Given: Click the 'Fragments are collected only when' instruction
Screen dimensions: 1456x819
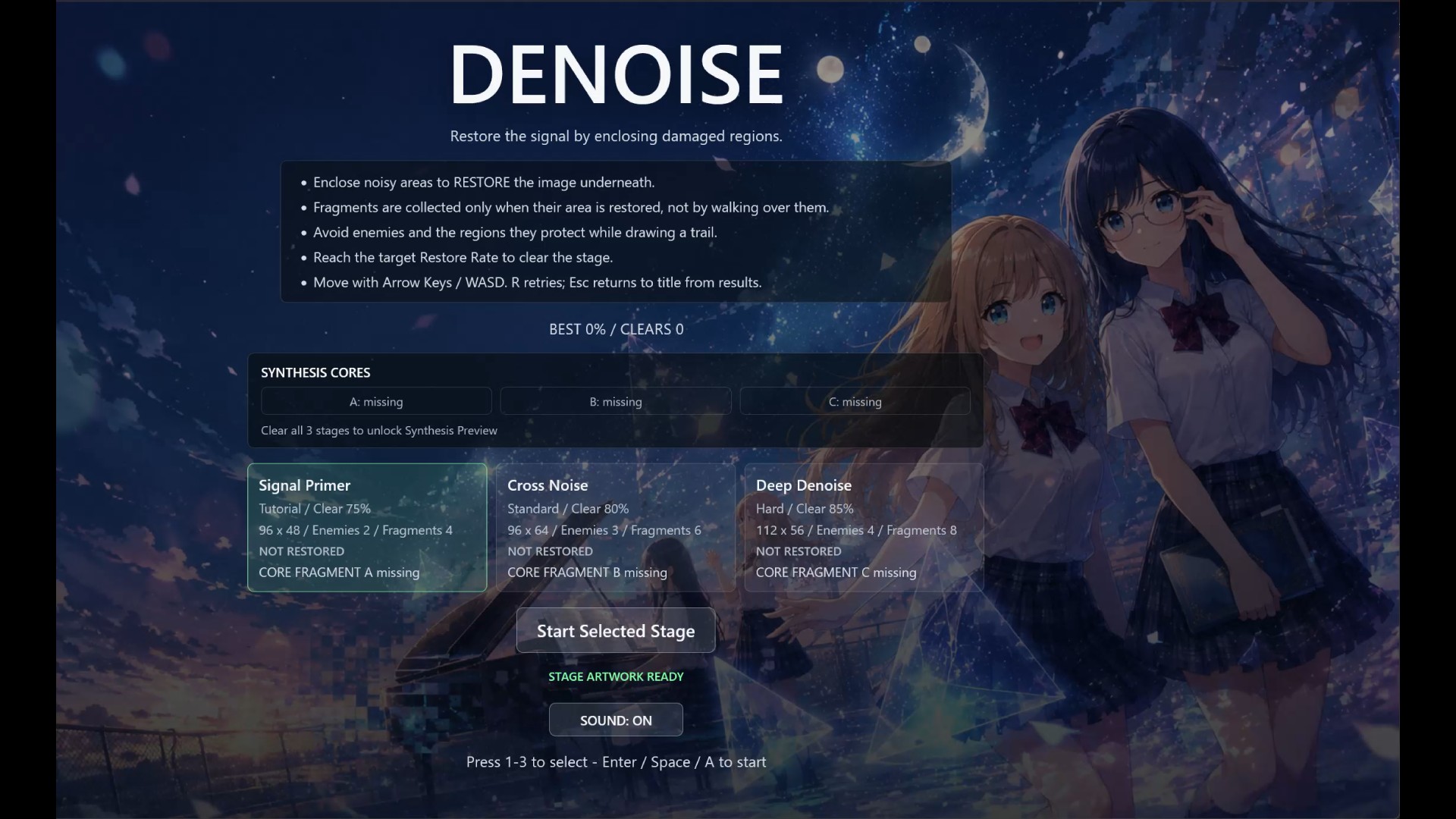Looking at the screenshot, I should [571, 207].
